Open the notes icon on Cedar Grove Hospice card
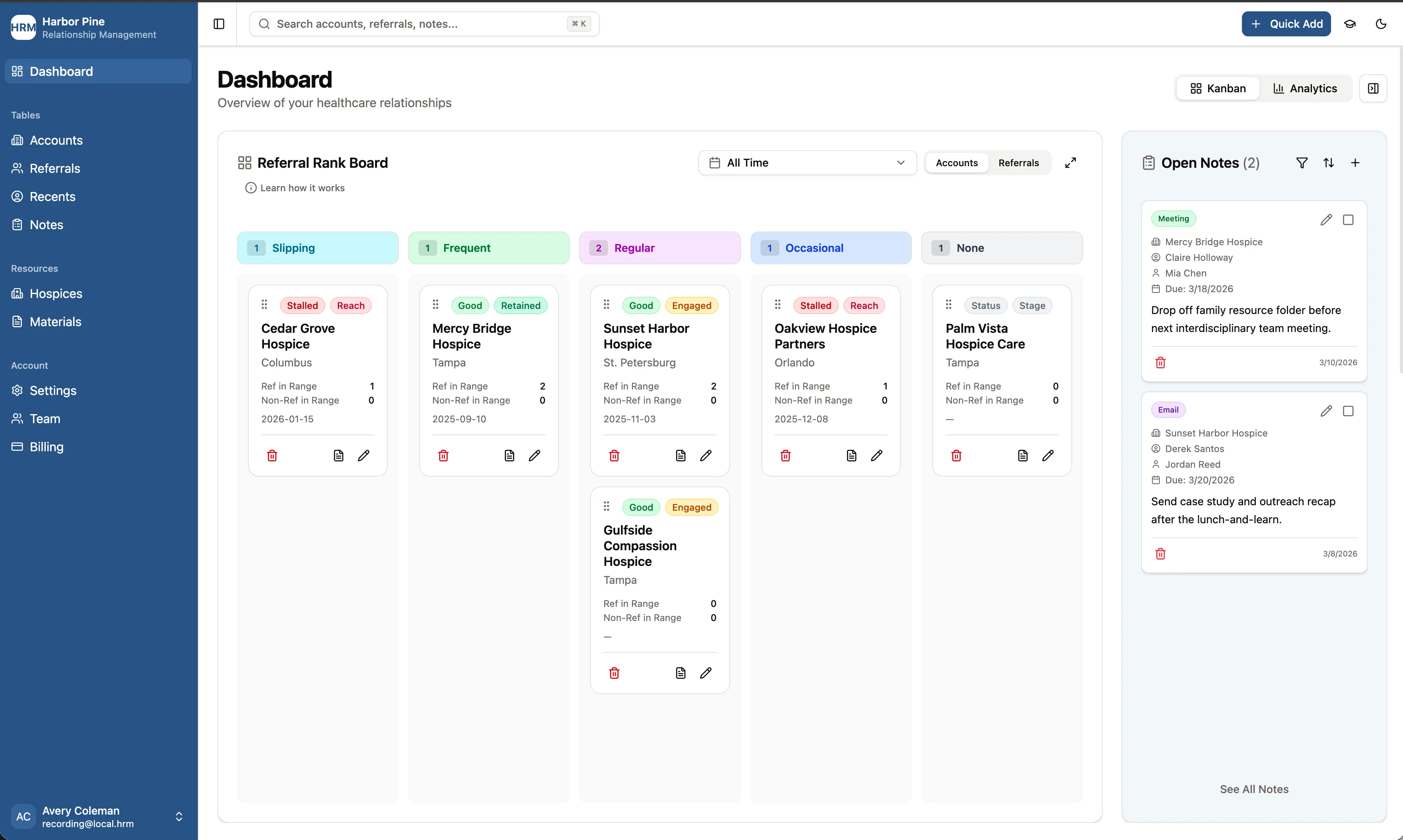1403x840 pixels. pos(339,455)
